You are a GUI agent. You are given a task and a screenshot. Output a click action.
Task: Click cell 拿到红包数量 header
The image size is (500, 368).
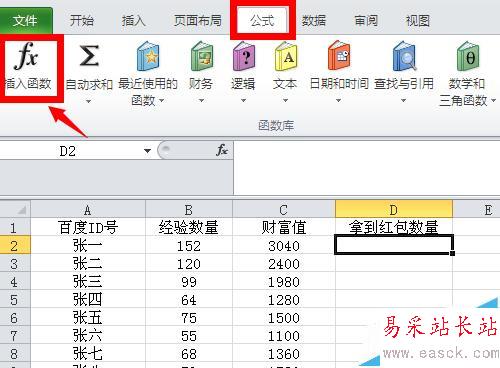coord(394,227)
